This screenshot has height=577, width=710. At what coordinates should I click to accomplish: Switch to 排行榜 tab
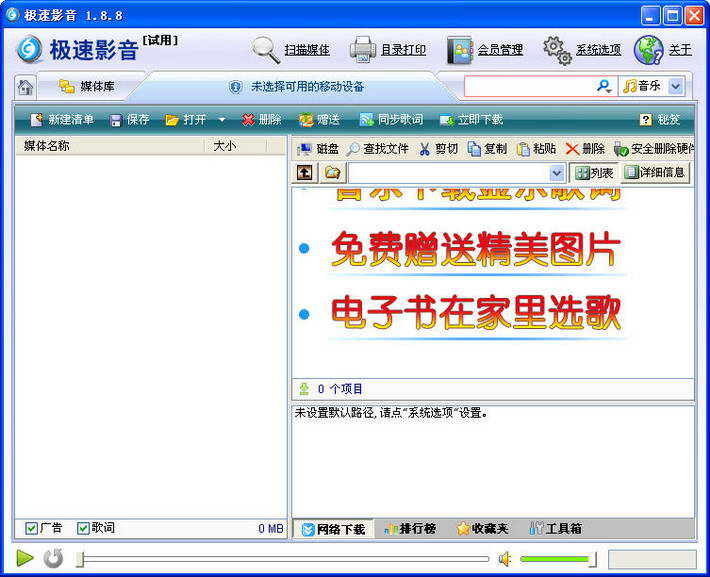tap(410, 529)
